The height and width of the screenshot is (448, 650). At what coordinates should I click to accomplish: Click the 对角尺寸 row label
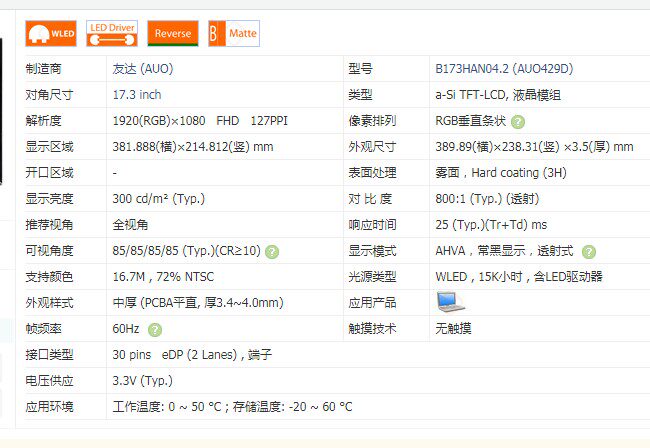(x=49, y=95)
